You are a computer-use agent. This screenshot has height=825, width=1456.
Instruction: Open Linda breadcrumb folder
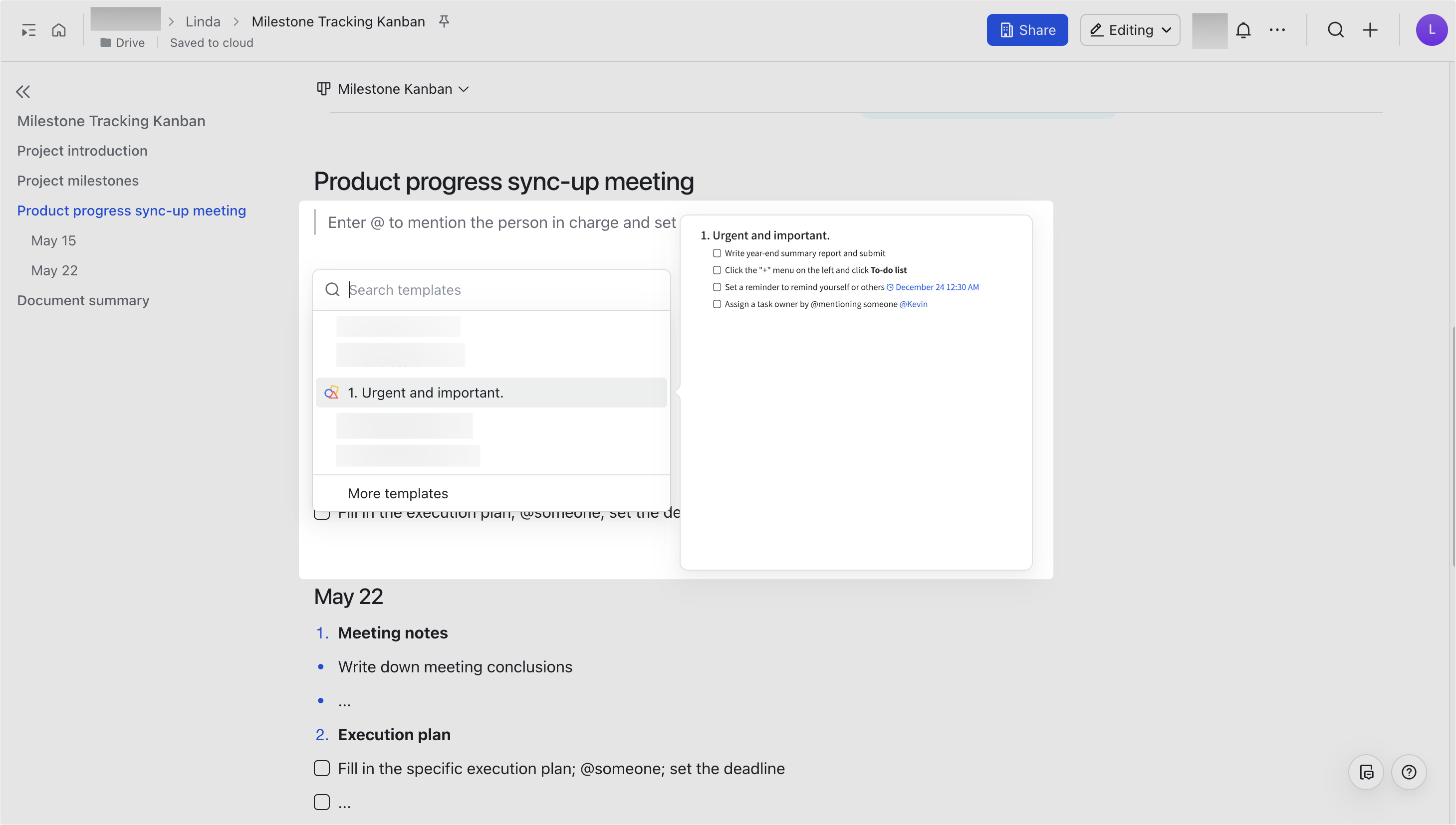(203, 21)
